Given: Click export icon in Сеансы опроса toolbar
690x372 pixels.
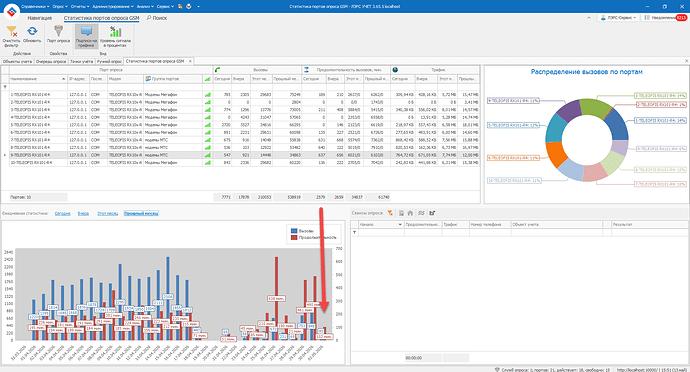Looking at the screenshot, I should [432, 213].
